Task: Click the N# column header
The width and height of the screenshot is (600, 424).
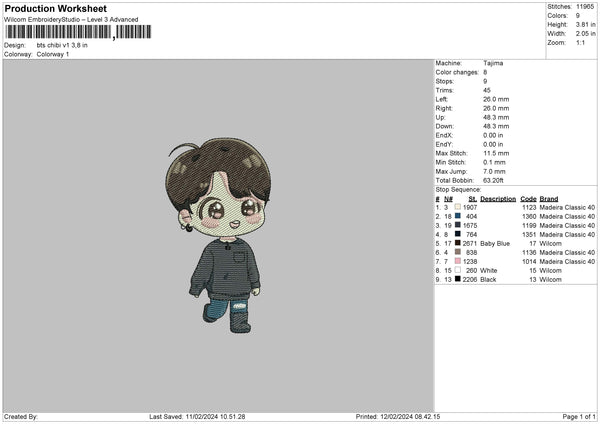Action: (x=448, y=199)
